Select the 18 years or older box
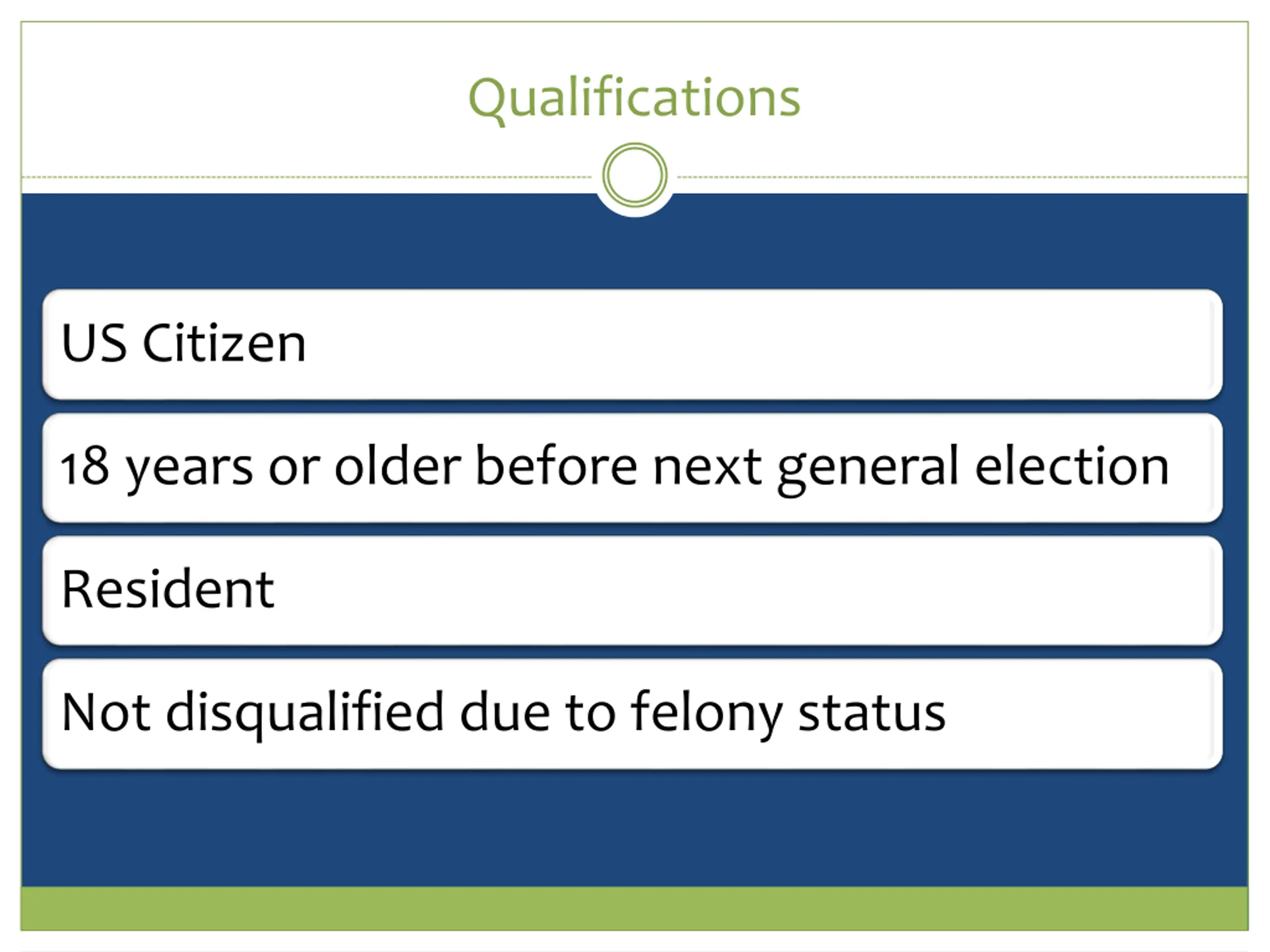Viewport: 1270px width, 952px height. (x=632, y=467)
